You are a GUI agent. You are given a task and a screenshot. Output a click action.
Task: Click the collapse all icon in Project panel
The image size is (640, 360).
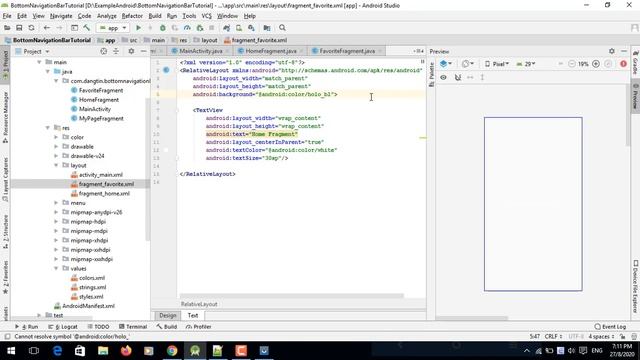[x=116, y=51]
